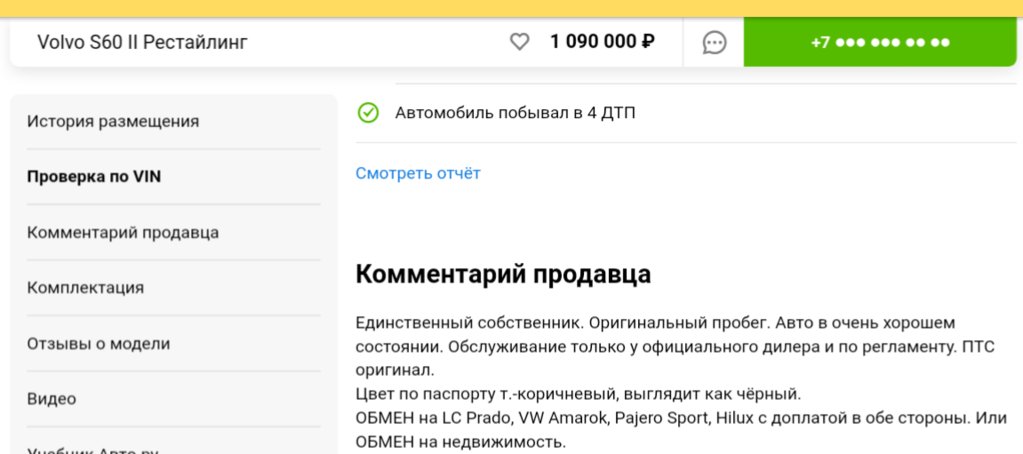Select the partially visible Учебник Авто.ру item
1023x454 pixels.
coord(92,450)
